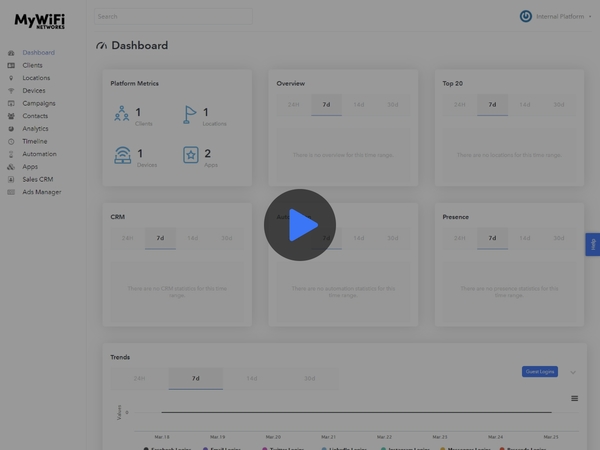The height and width of the screenshot is (450, 600).
Task: Select 14d in Automation card
Action: click(x=359, y=238)
